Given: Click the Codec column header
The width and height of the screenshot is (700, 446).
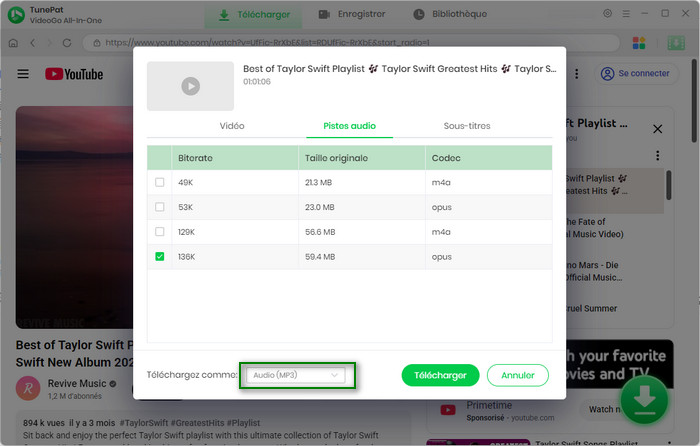Looking at the screenshot, I should coord(488,158).
